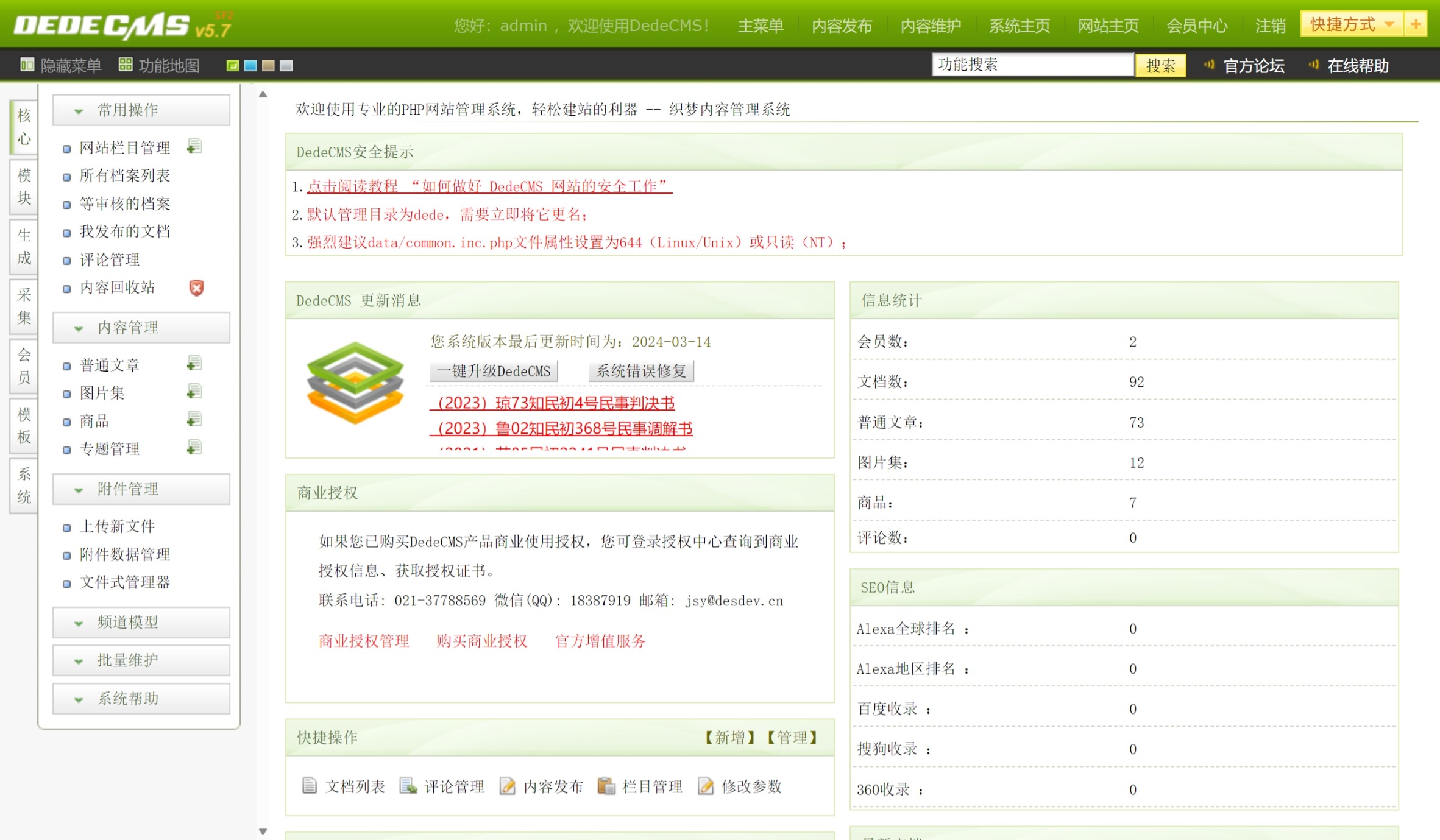Open 会员中心 in top navigation
Image resolution: width=1440 pixels, height=840 pixels.
click(x=1197, y=26)
